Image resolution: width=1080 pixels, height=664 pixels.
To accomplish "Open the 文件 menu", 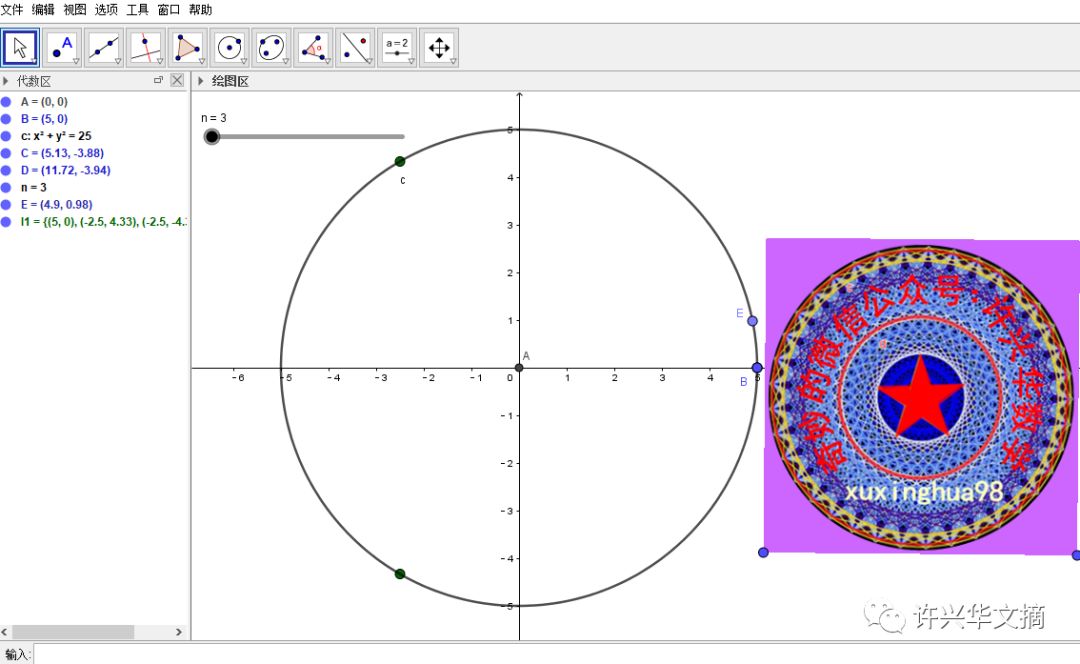I will 12,10.
